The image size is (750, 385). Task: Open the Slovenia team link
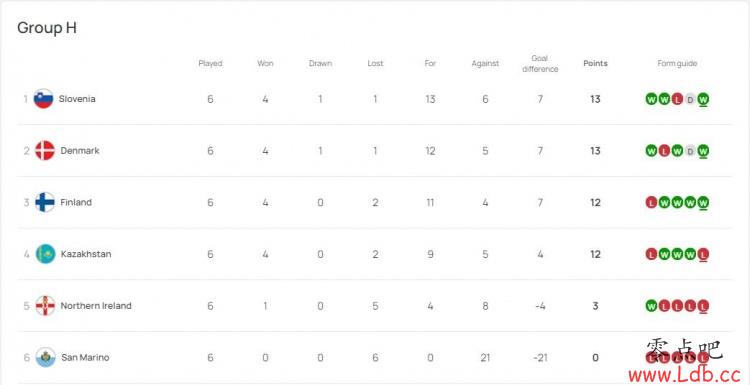(x=77, y=99)
